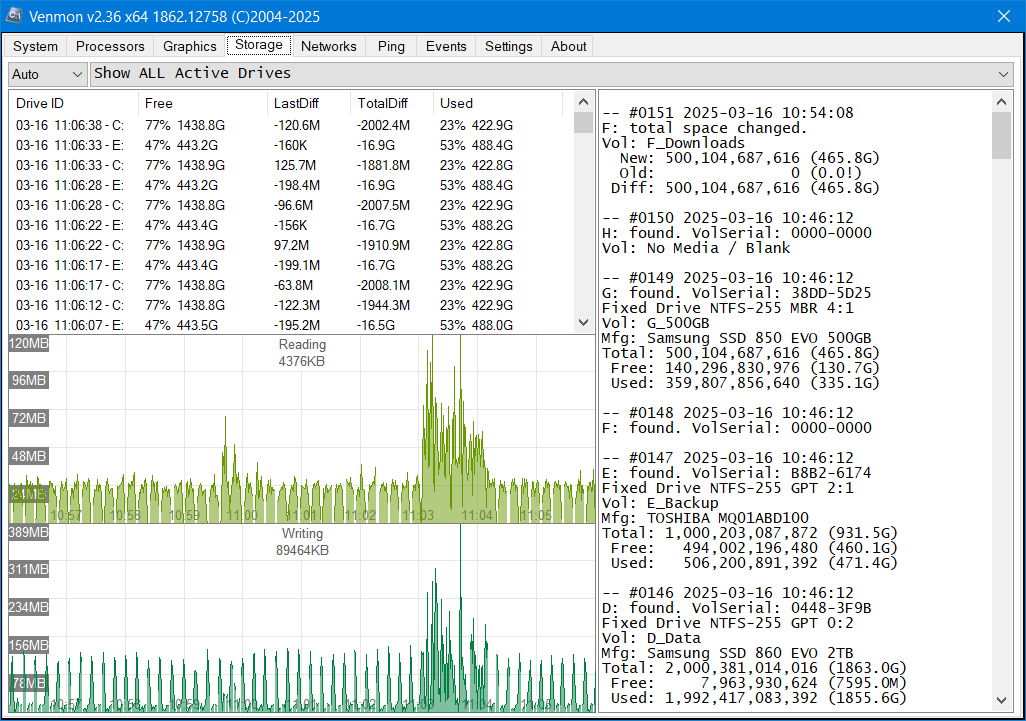Click the Reading graph title label

click(x=302, y=344)
